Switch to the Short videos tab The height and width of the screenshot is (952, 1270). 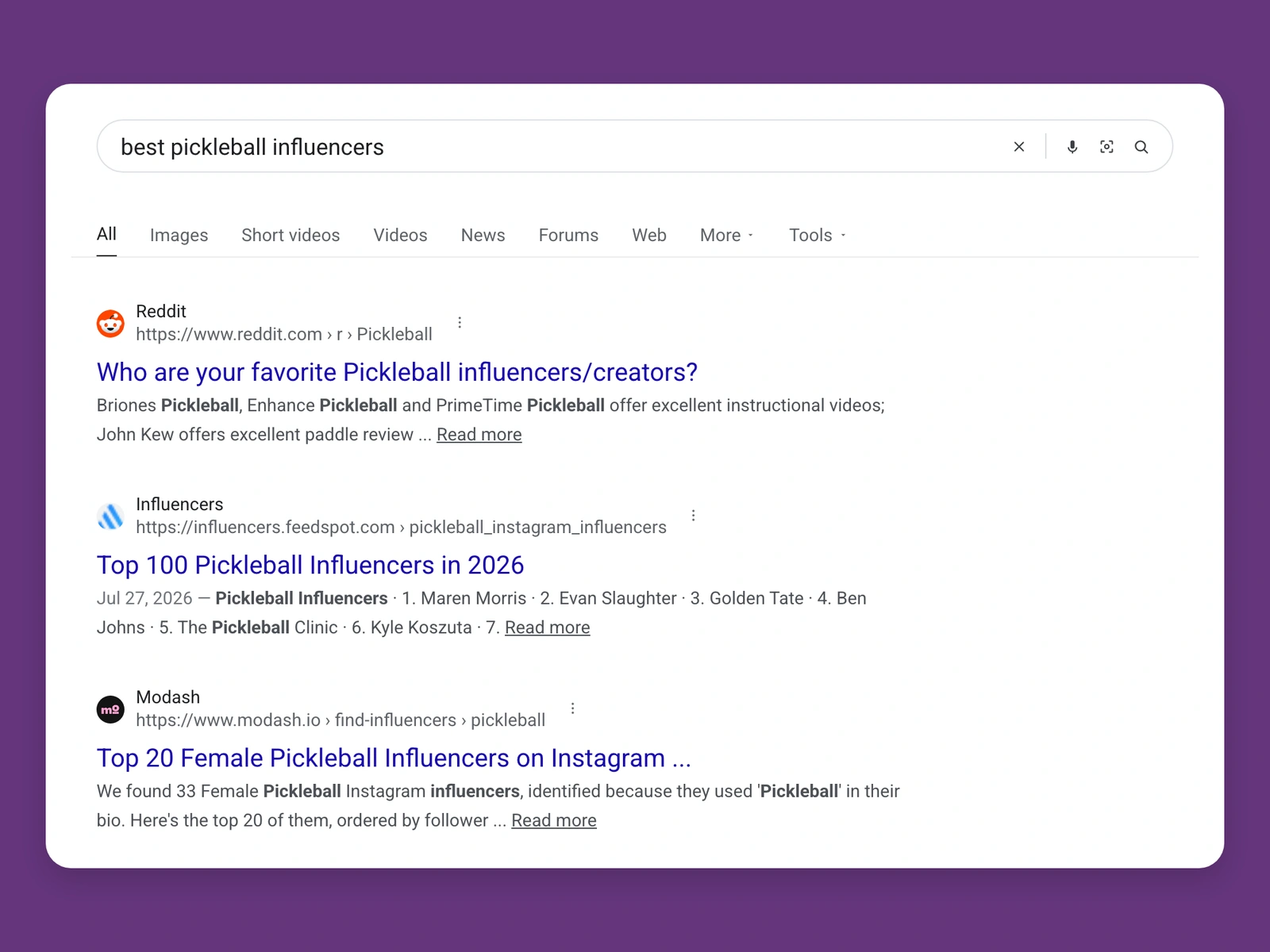[291, 235]
